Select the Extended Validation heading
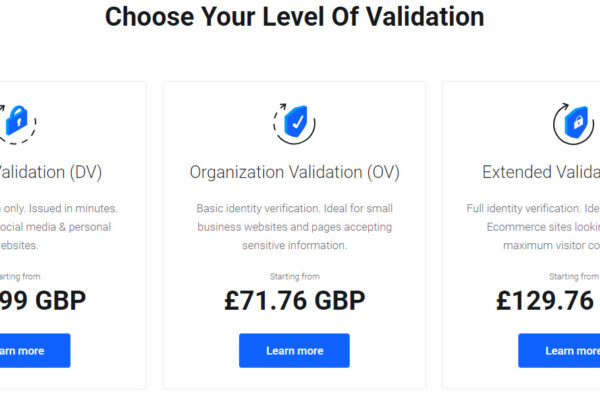This screenshot has width=600, height=400. pos(541,172)
